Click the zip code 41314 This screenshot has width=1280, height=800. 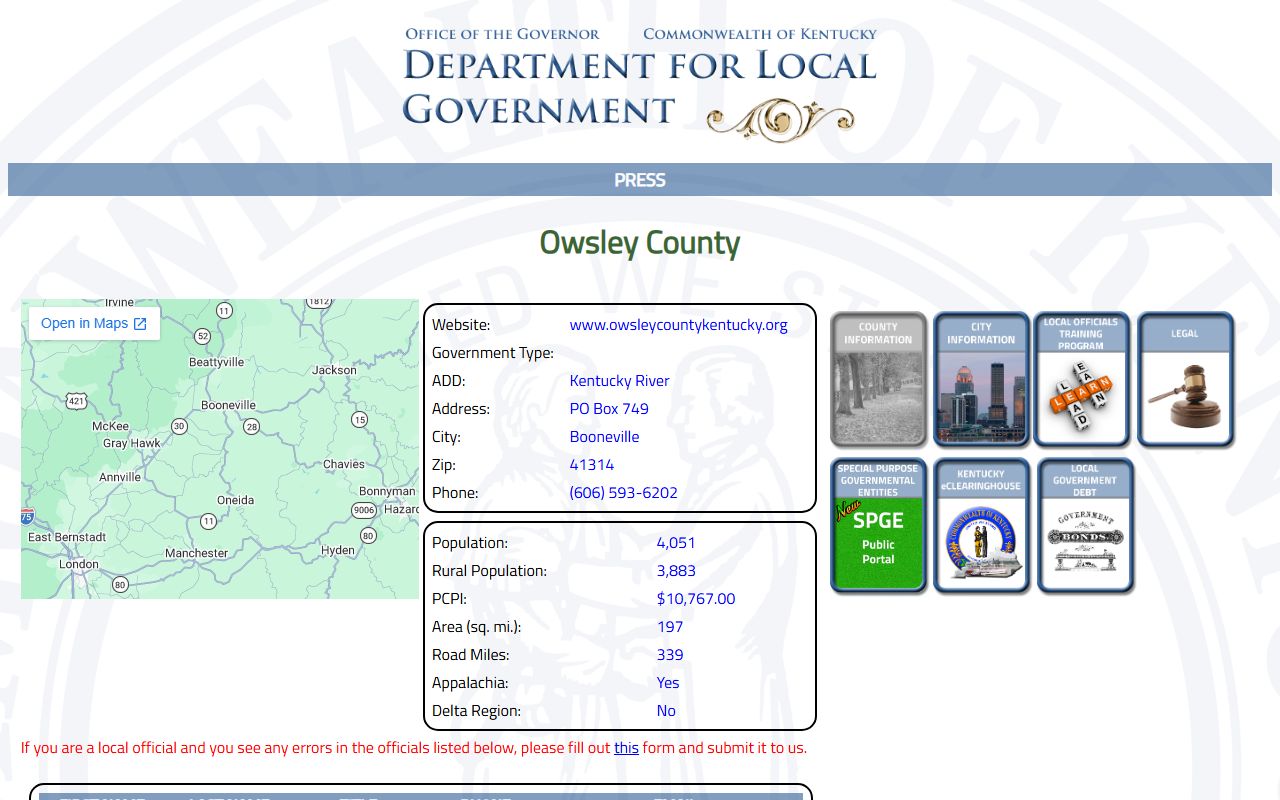[x=592, y=465]
